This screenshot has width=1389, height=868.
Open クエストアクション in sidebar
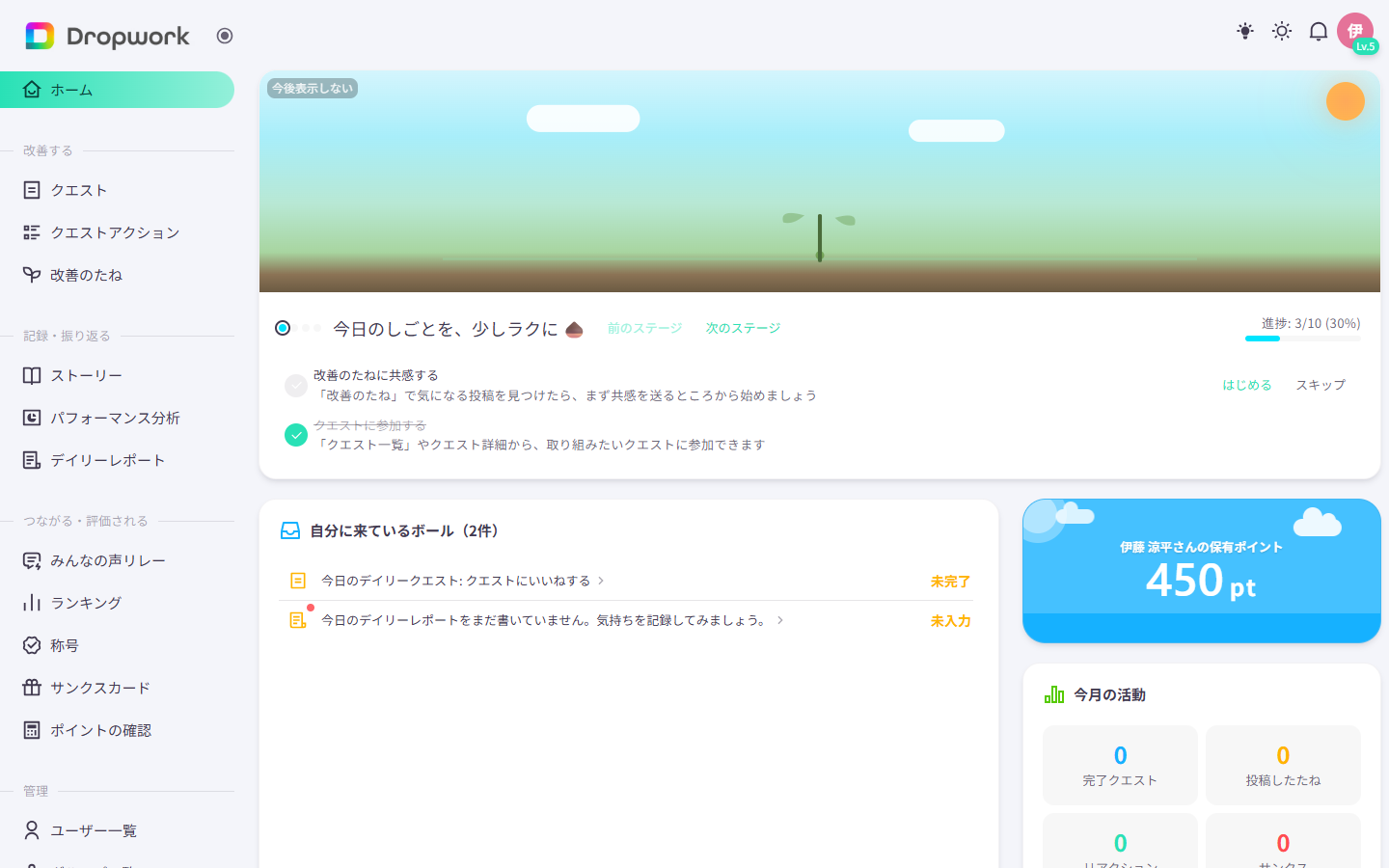tap(115, 232)
